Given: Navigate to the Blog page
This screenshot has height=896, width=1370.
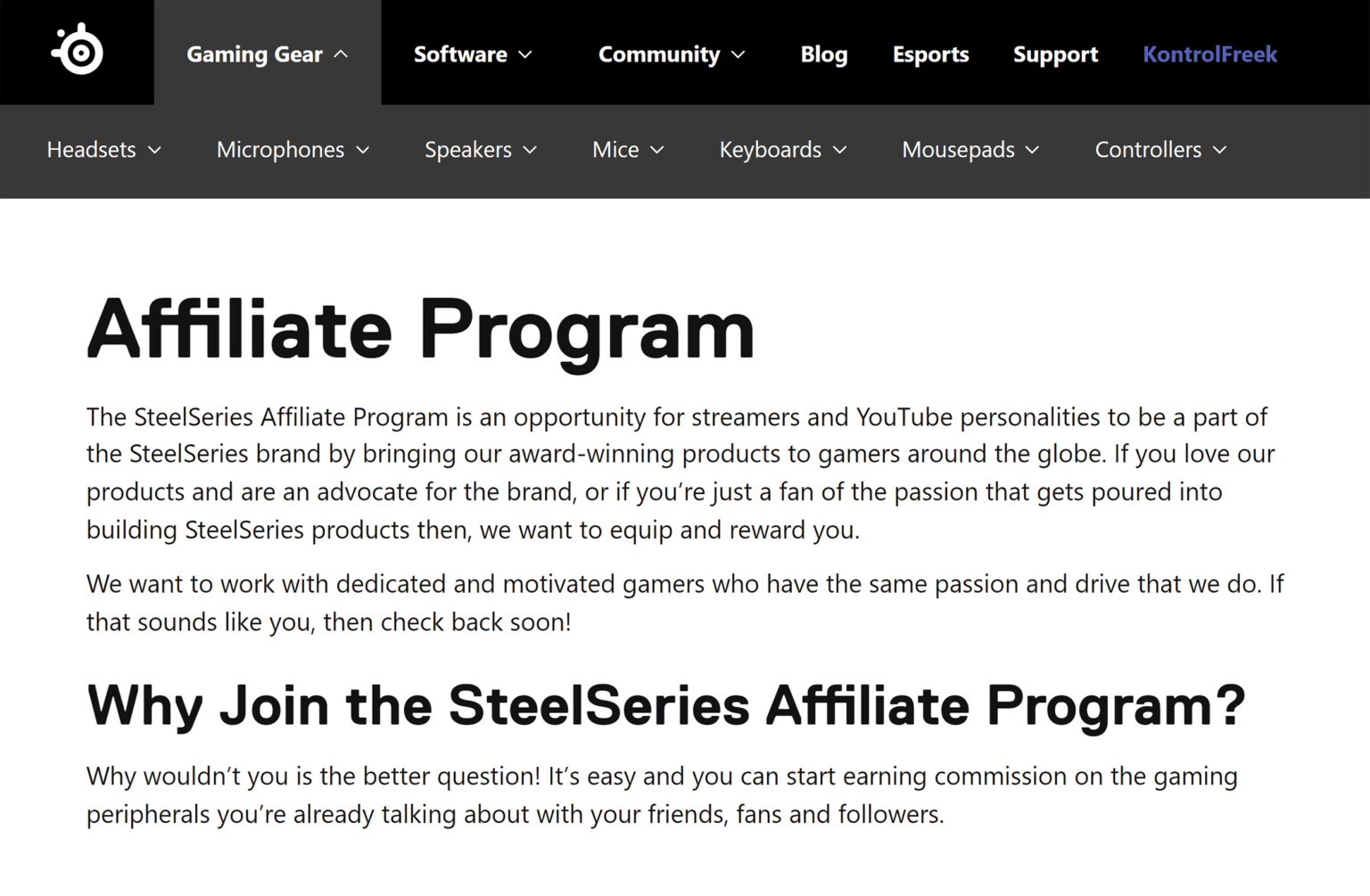Looking at the screenshot, I should point(823,53).
